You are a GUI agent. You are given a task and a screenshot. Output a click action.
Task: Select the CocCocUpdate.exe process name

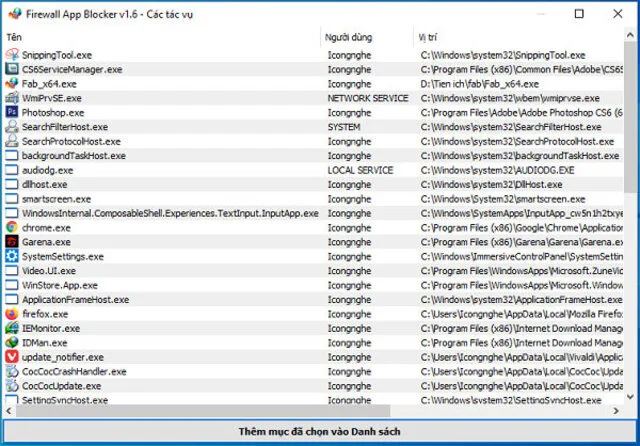pyautogui.click(x=61, y=386)
